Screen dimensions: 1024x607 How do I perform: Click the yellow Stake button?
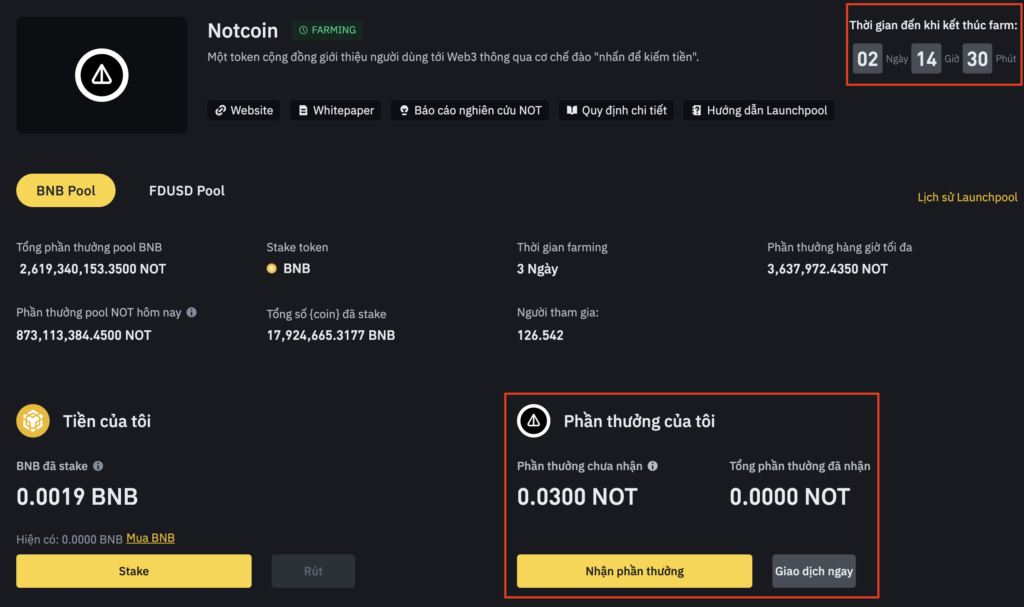[x=134, y=571]
